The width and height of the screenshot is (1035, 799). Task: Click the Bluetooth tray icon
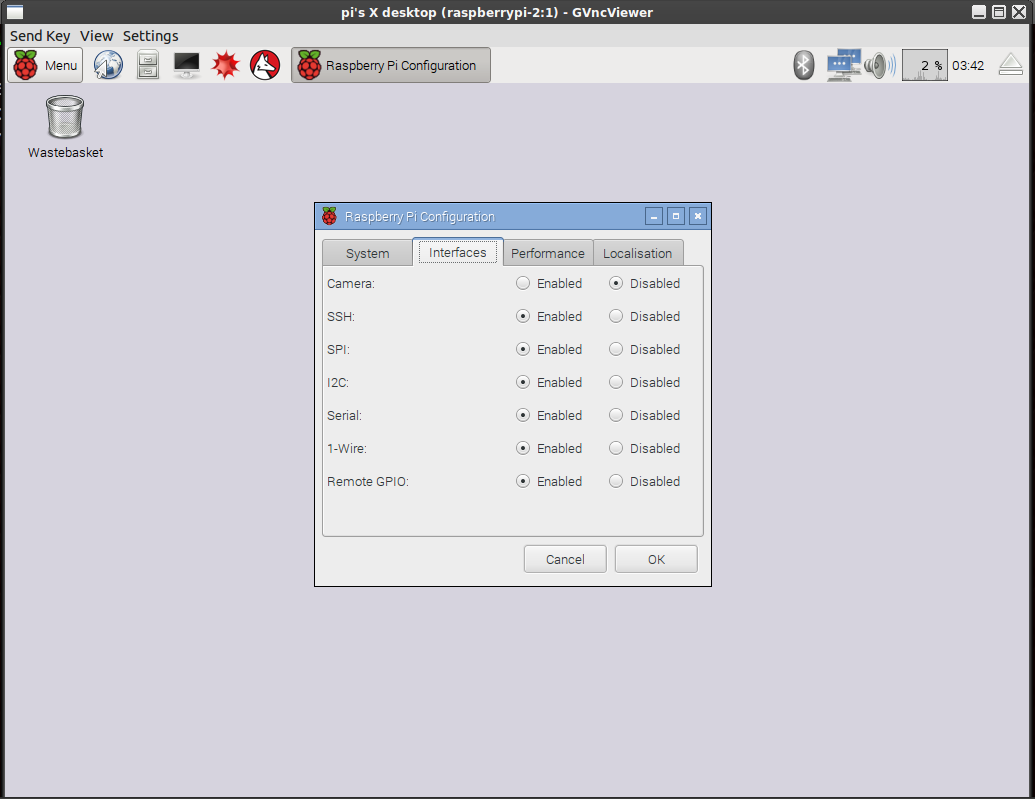[803, 65]
